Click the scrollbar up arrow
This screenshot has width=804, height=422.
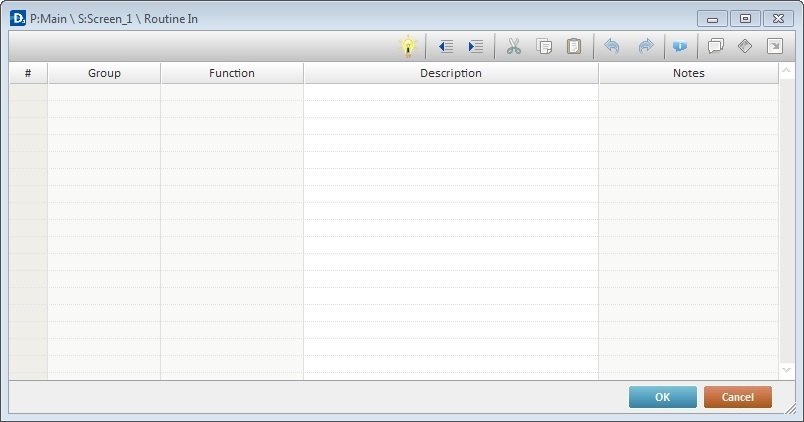(786, 70)
